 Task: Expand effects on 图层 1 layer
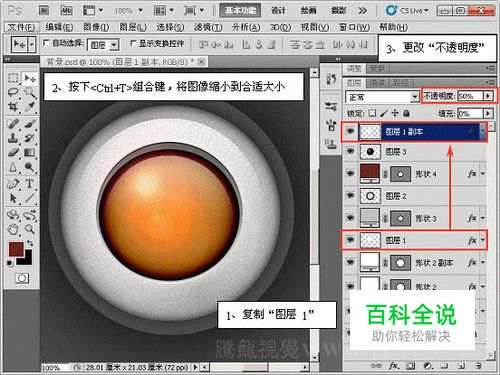(483, 240)
